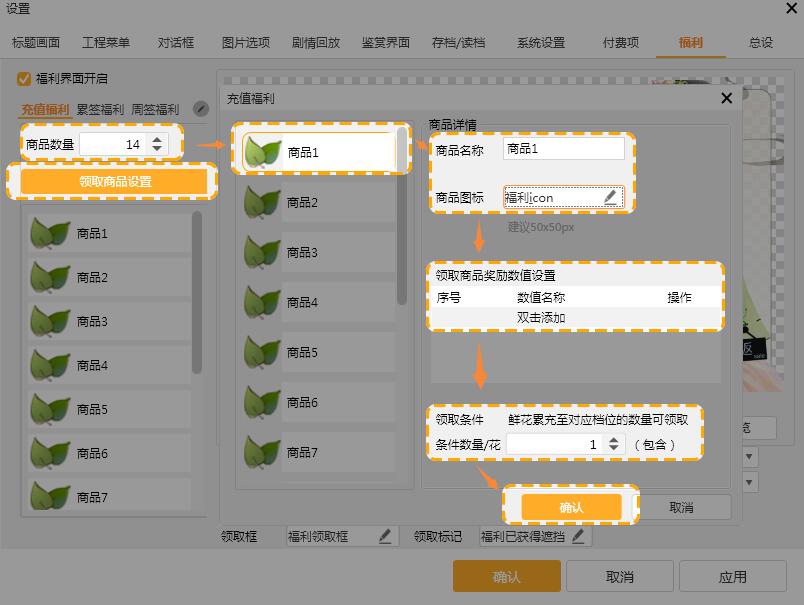Click the 商品名称 text field
This screenshot has width=804, height=605.
click(x=564, y=149)
